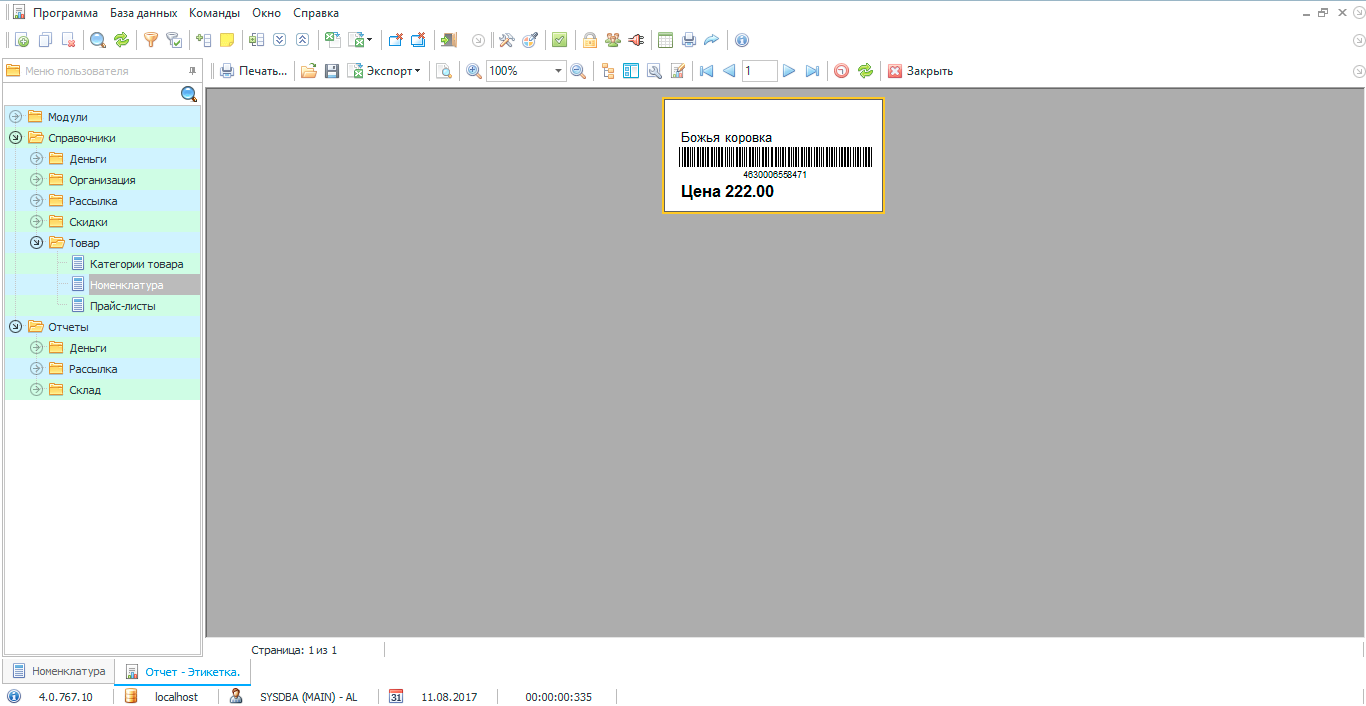Click the page number input field
1366x706 pixels.
click(x=760, y=71)
